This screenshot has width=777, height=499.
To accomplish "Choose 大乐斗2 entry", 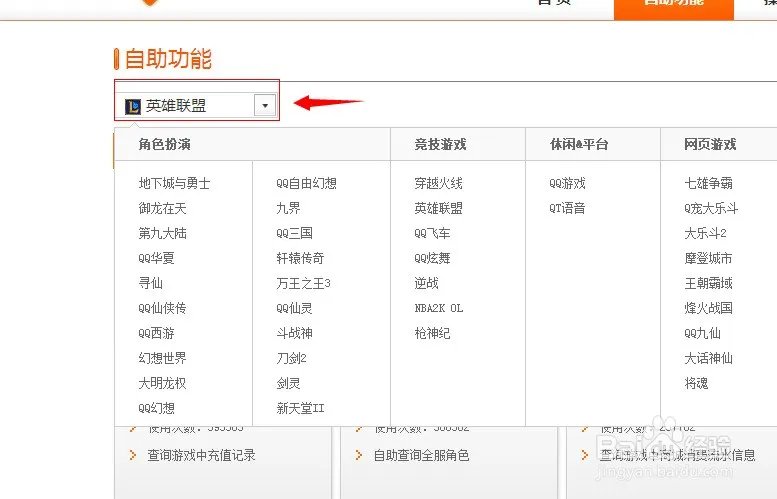I will tap(705, 233).
